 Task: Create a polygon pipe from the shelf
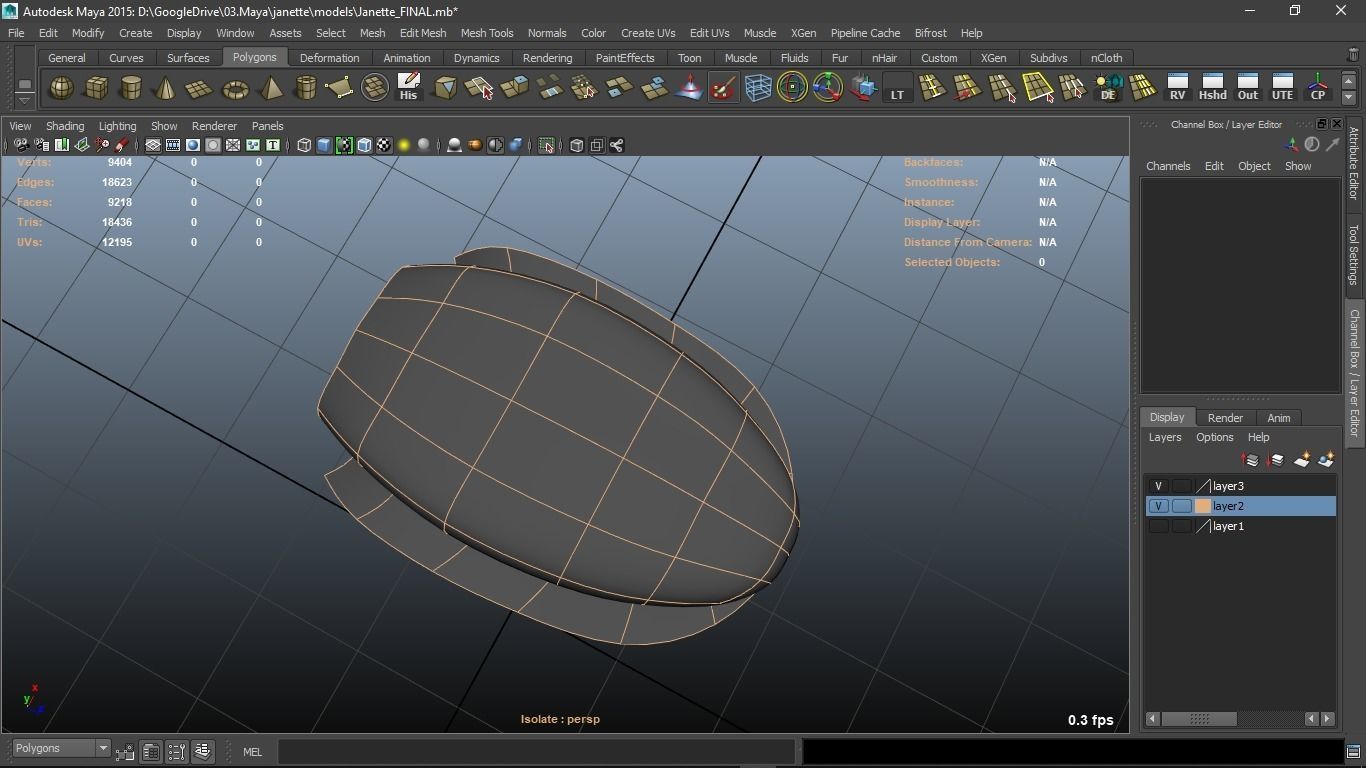305,88
